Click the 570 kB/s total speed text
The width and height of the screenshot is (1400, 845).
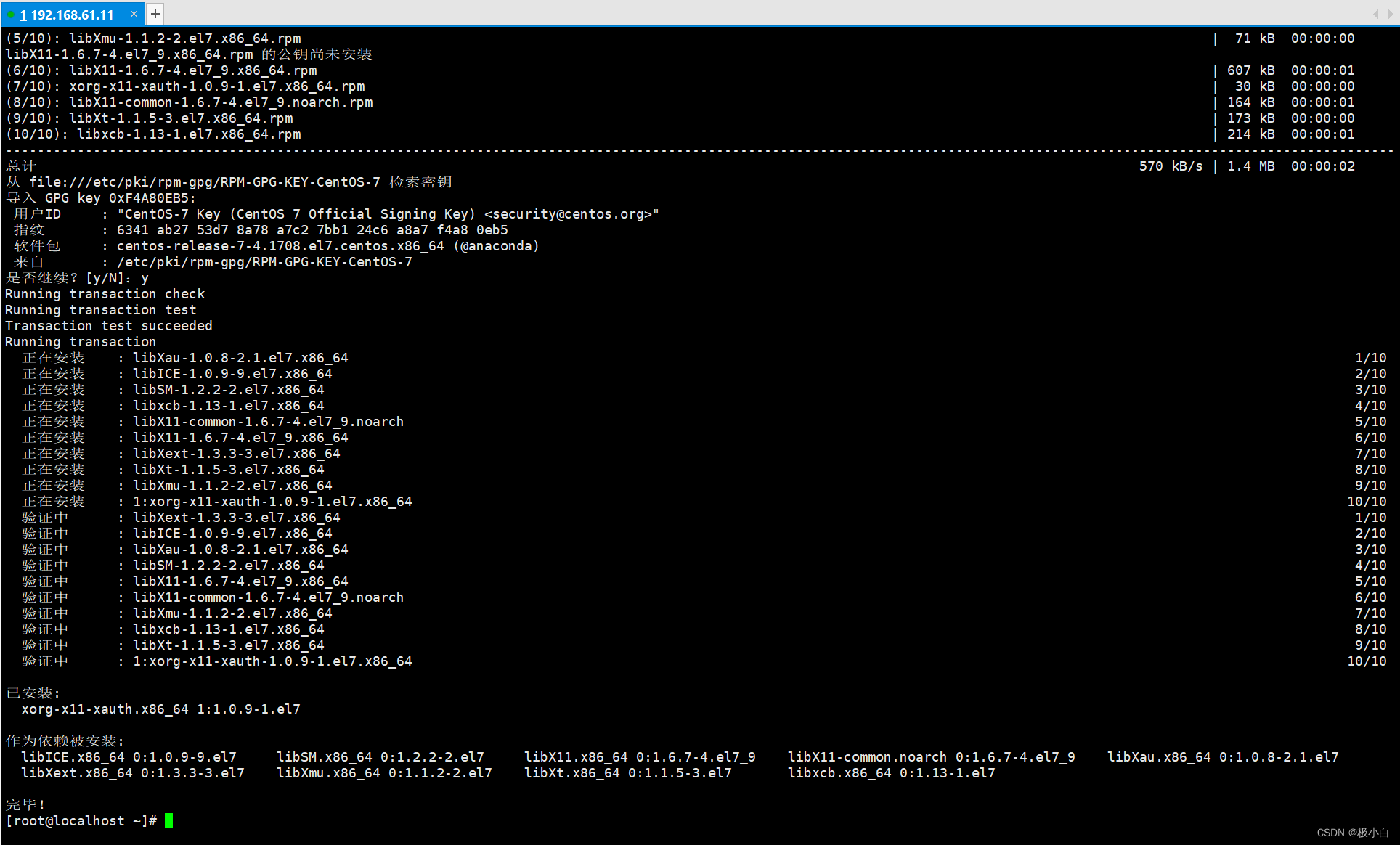point(1170,166)
